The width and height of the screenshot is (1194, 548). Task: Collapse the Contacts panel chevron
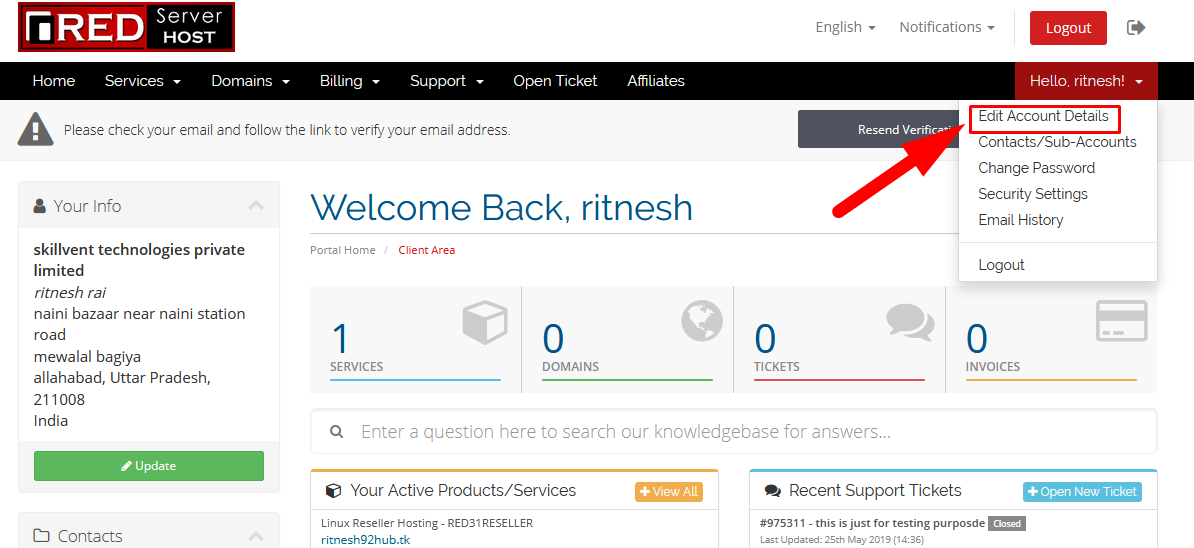[256, 535]
